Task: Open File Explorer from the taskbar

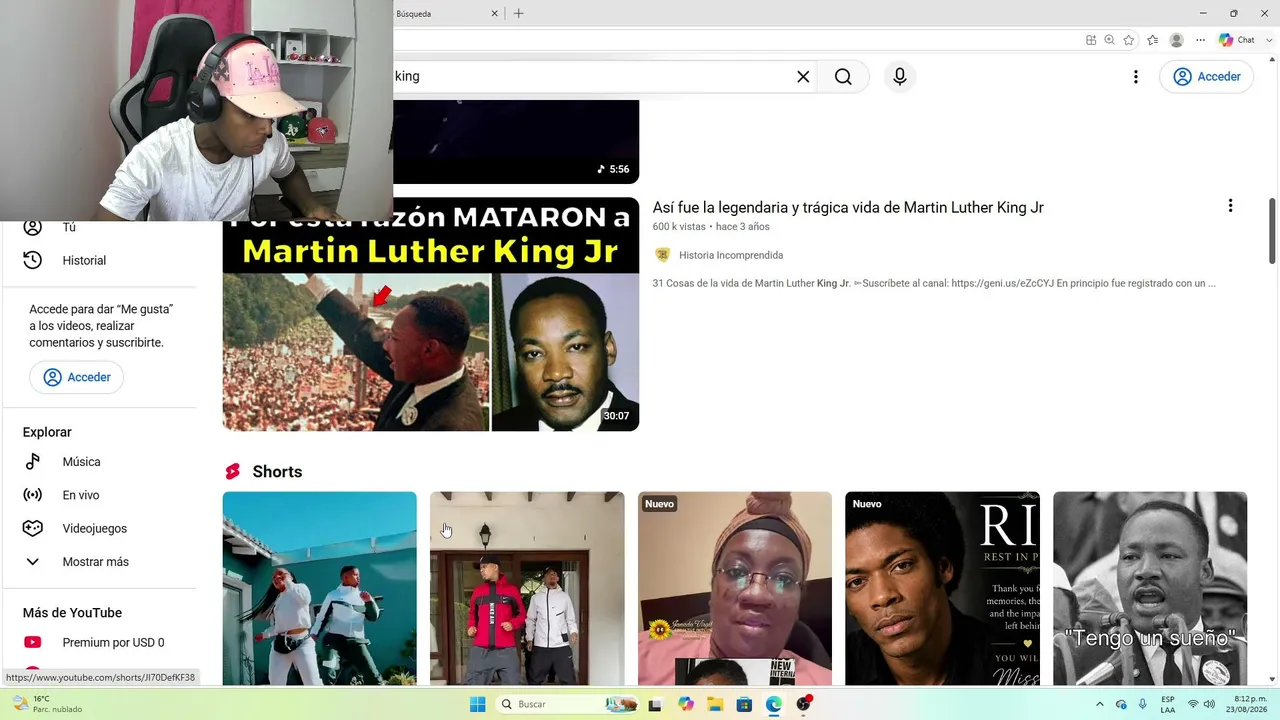Action: click(x=715, y=704)
